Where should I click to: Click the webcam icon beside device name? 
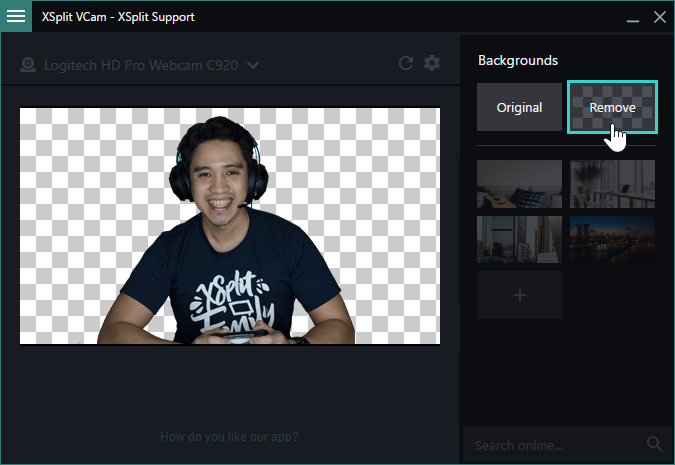(28, 66)
